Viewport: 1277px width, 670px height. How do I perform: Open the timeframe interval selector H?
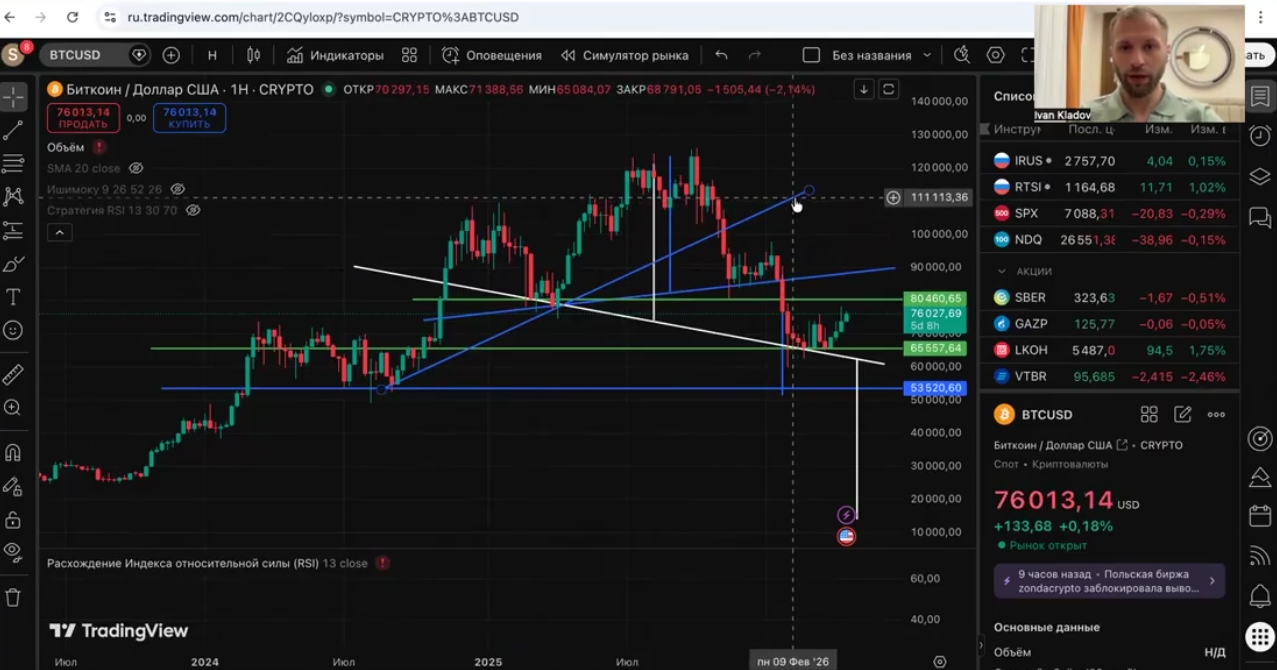point(212,55)
